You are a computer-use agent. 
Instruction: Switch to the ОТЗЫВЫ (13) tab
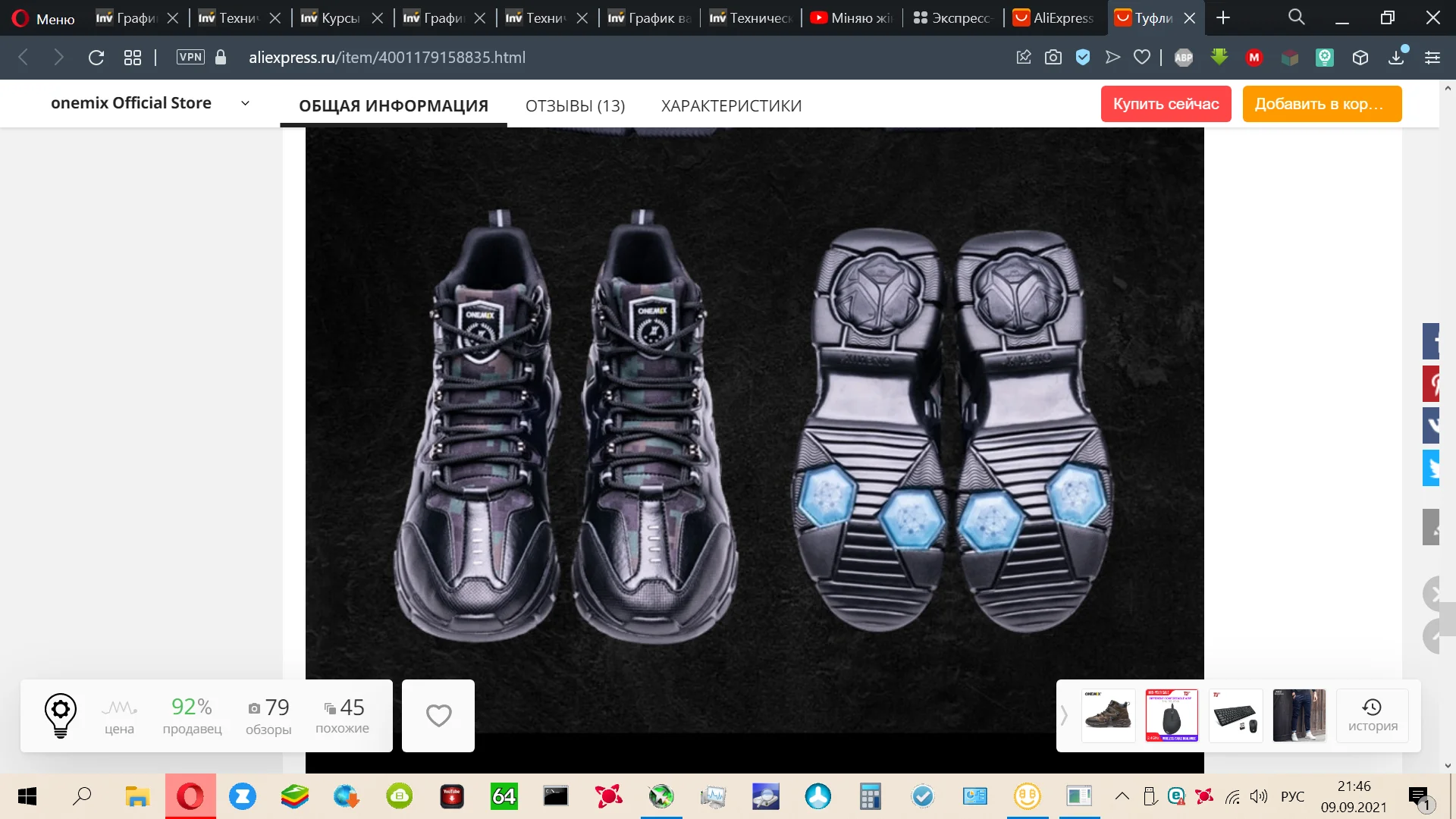click(575, 105)
